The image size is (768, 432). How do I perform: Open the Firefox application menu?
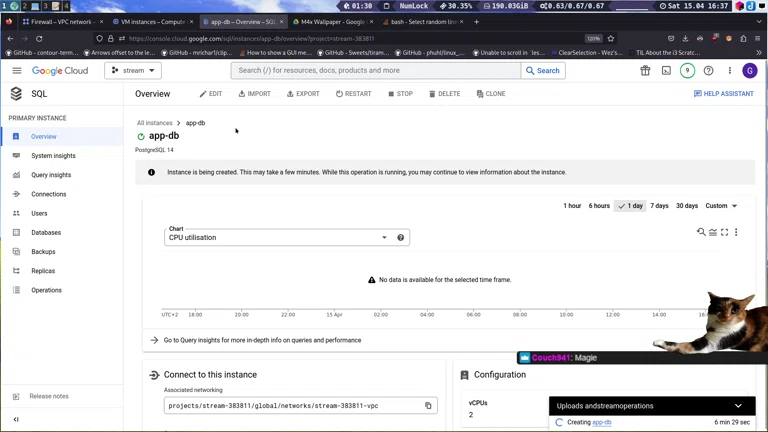758,38
